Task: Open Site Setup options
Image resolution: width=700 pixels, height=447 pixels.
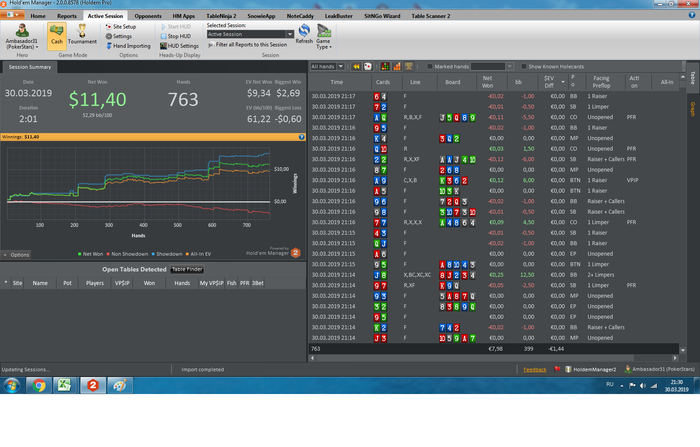Action: [x=124, y=26]
